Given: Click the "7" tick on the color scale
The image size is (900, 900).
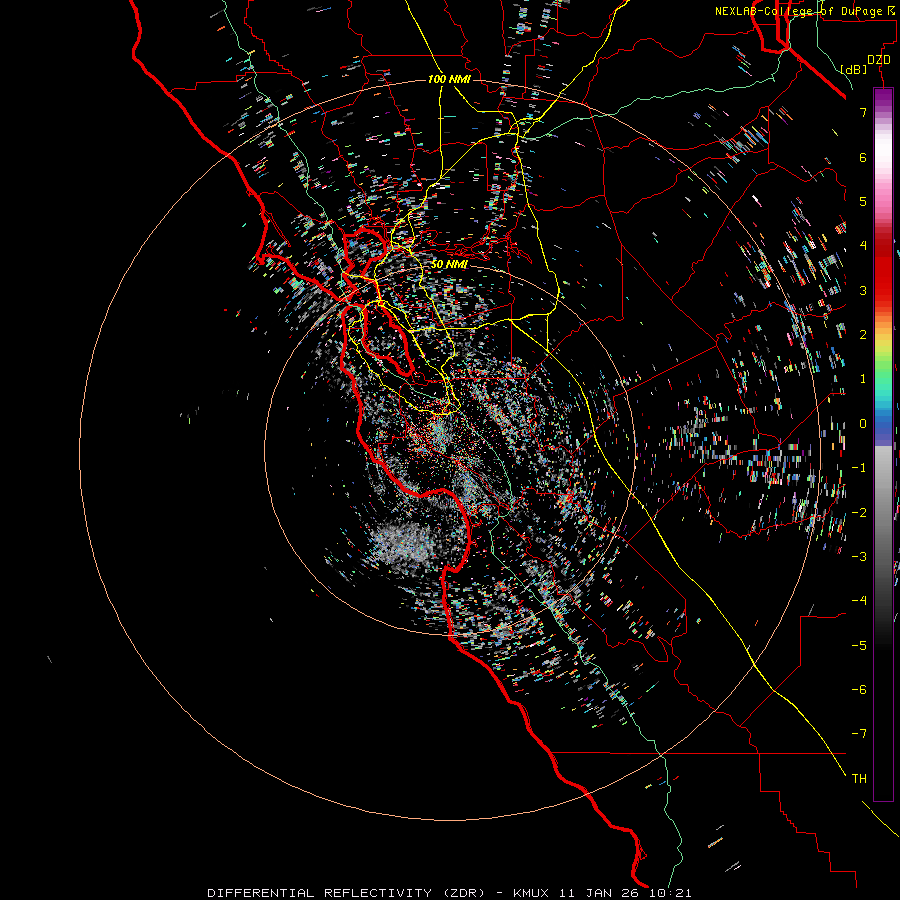Looking at the screenshot, I should [863, 112].
